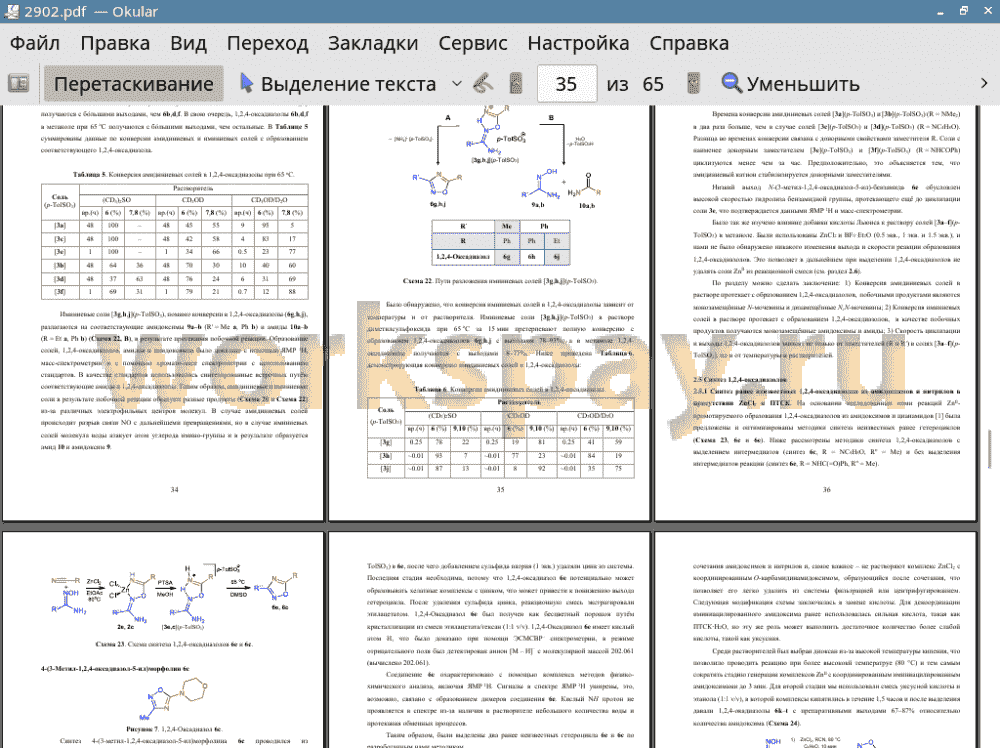Expand the Выделение текста tool dropdown arrow
Viewport: 1000px width, 748px height.
(457, 84)
